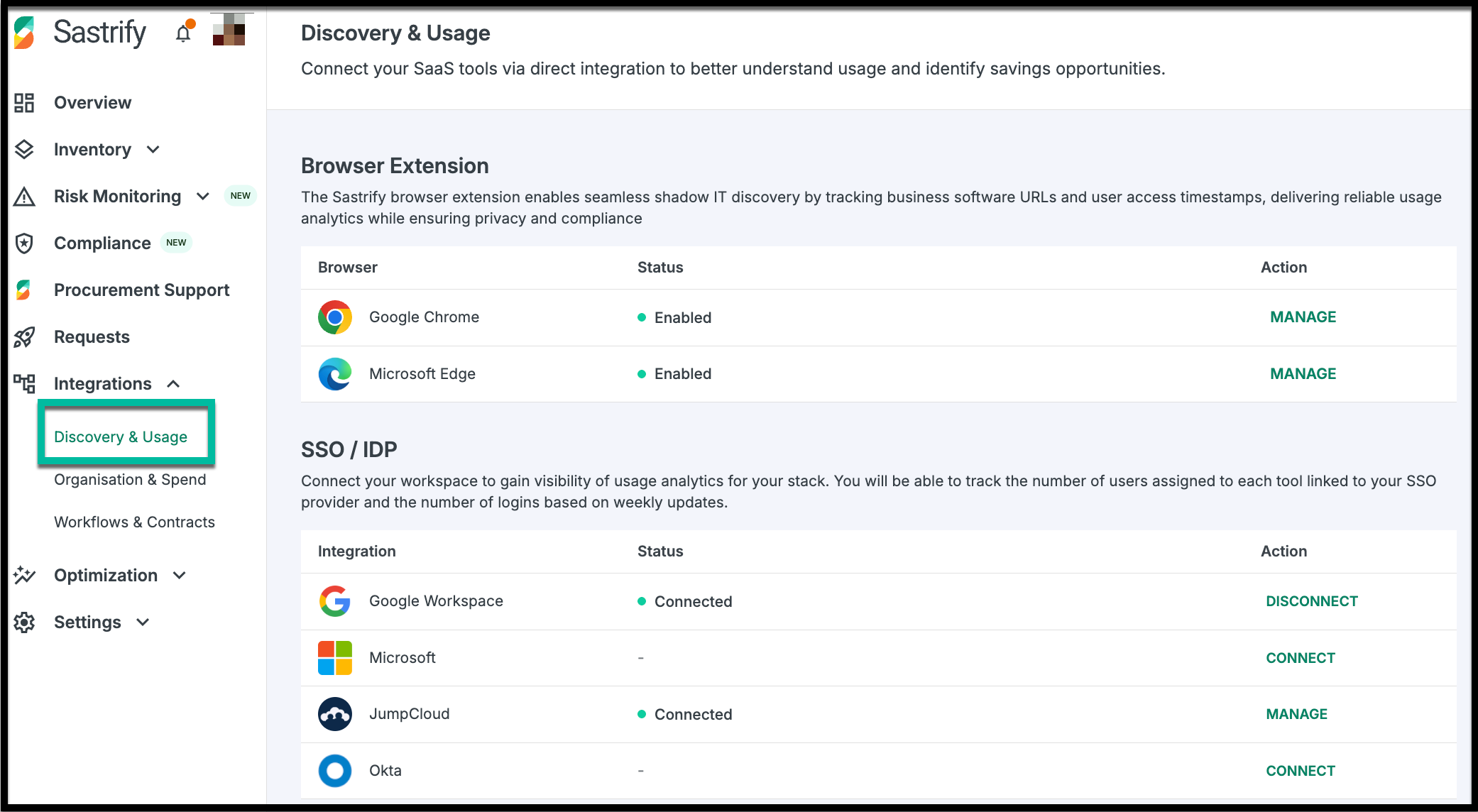Screen dimensions: 1478x812
Task: Open the Settings menu label
Action: [87, 622]
